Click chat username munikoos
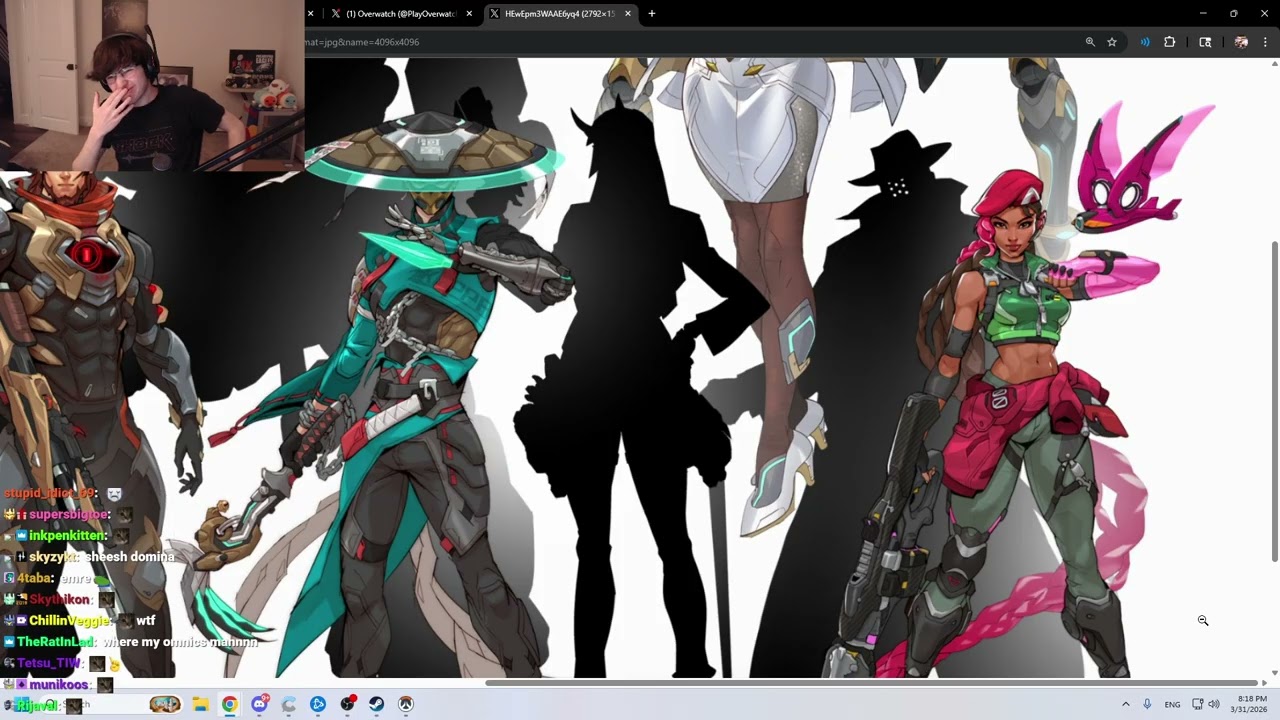This screenshot has width=1280, height=720. pyautogui.click(x=59, y=685)
